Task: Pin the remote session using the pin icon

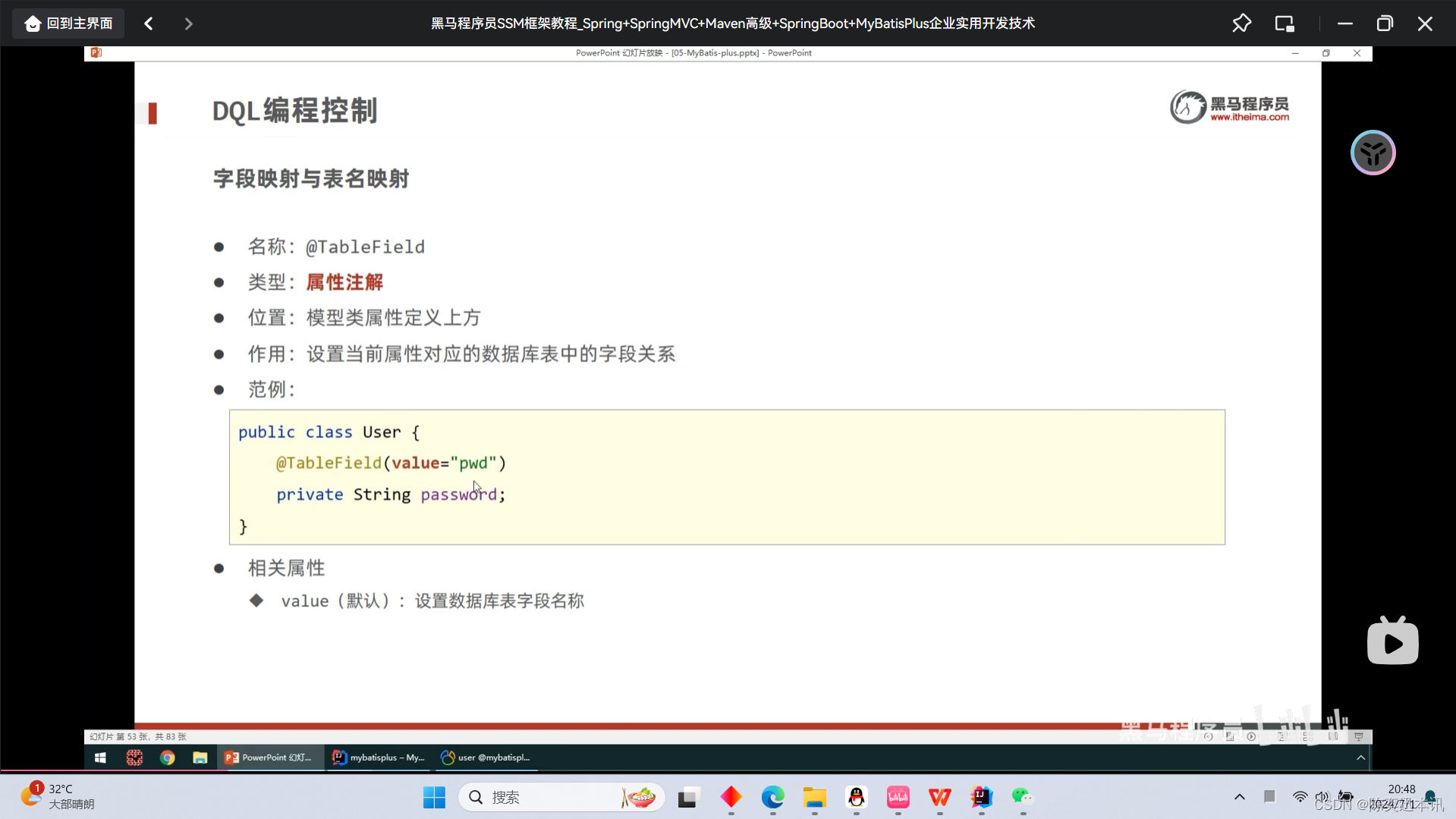Action: 1242,23
